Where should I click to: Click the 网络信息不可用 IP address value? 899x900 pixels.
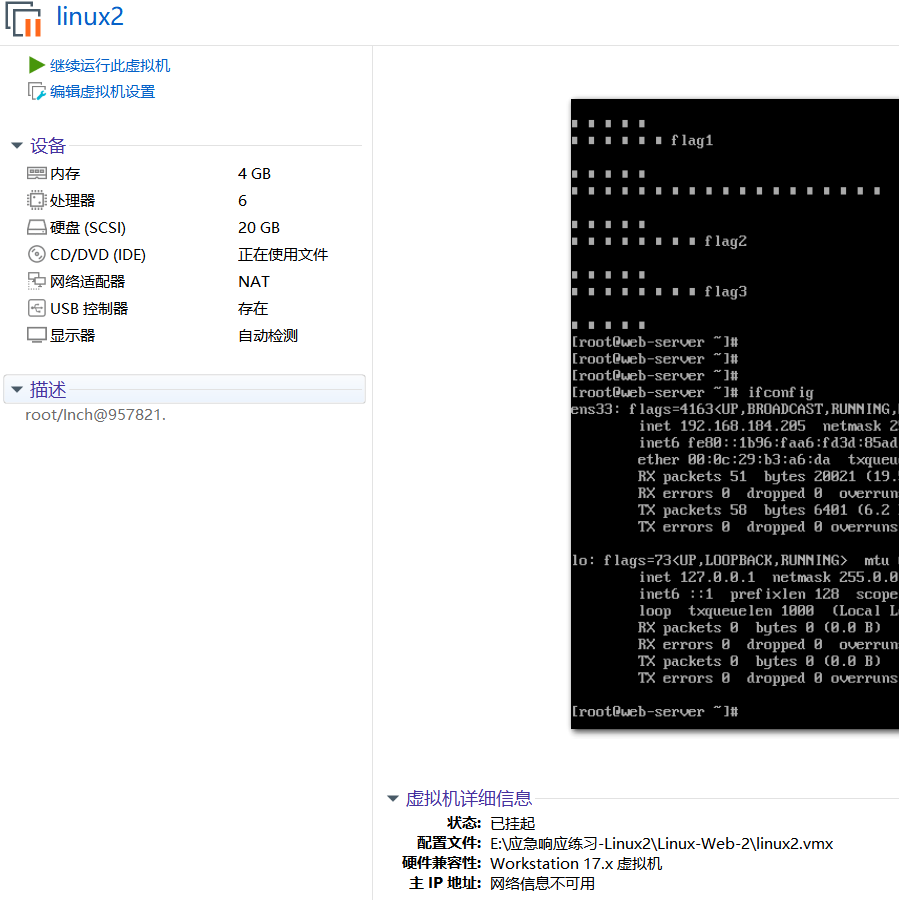[x=542, y=883]
